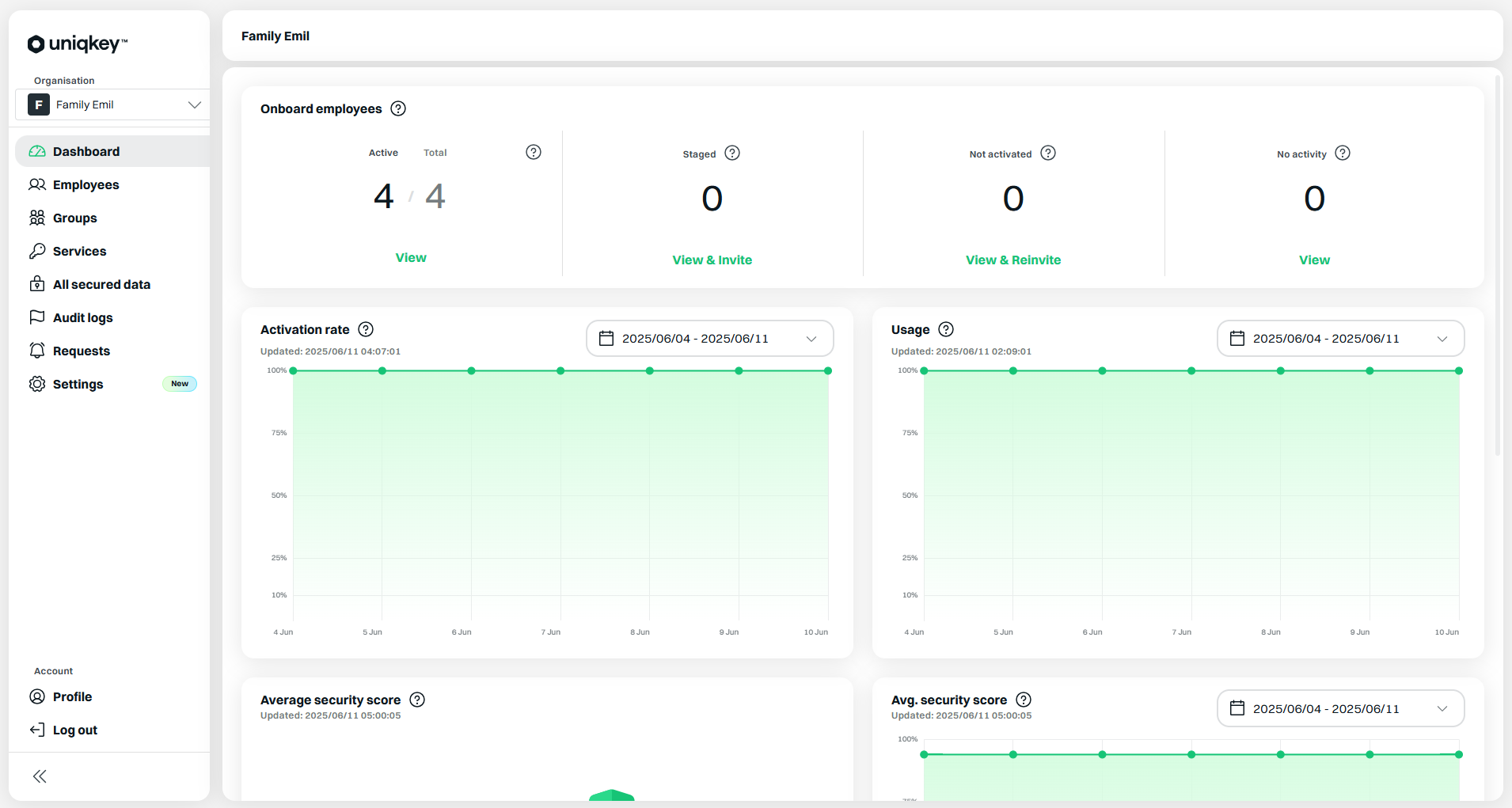The image size is (1512, 808).
Task: Open the Requests bell icon
Action: tap(37, 351)
